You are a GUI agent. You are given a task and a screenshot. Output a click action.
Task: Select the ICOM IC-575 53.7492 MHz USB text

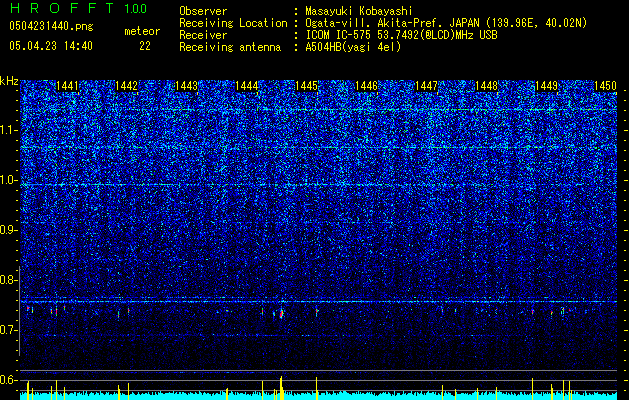coord(401,35)
